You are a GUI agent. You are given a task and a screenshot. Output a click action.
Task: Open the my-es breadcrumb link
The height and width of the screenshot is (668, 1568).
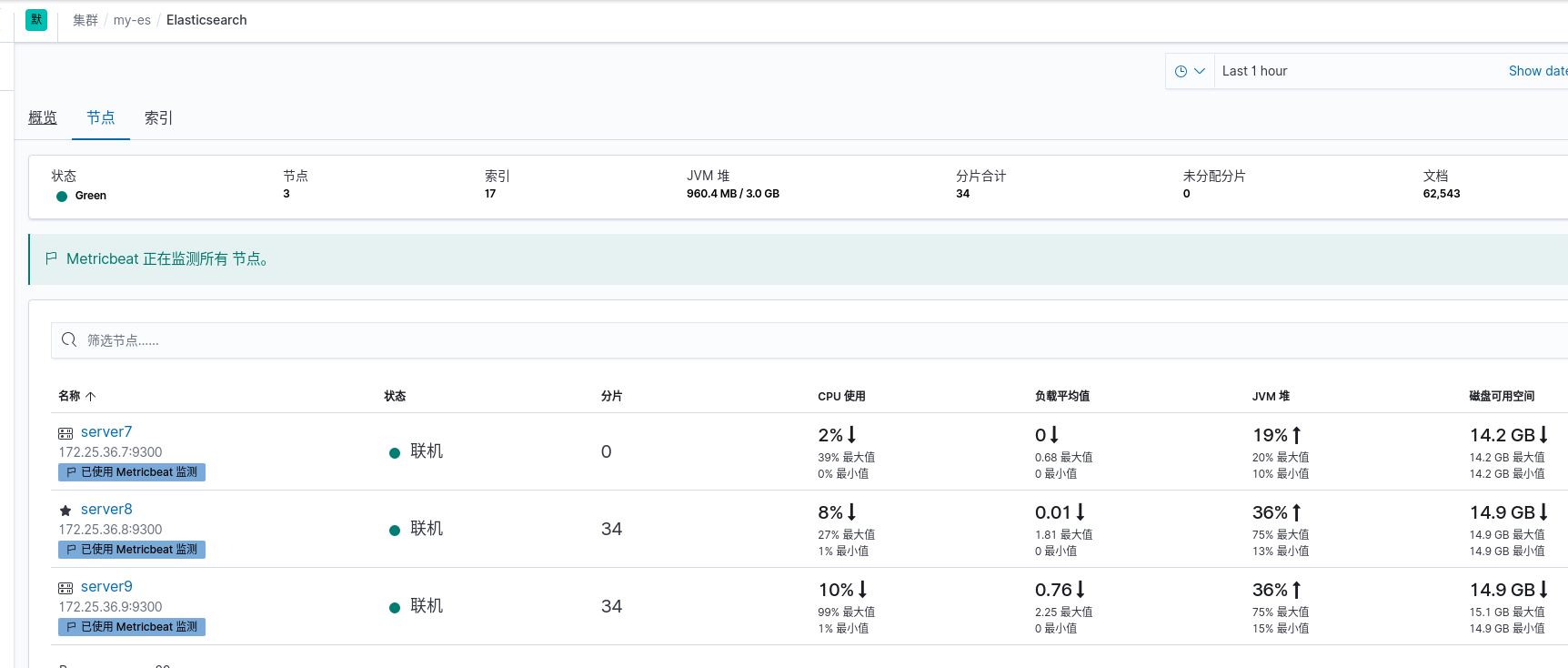pos(132,20)
